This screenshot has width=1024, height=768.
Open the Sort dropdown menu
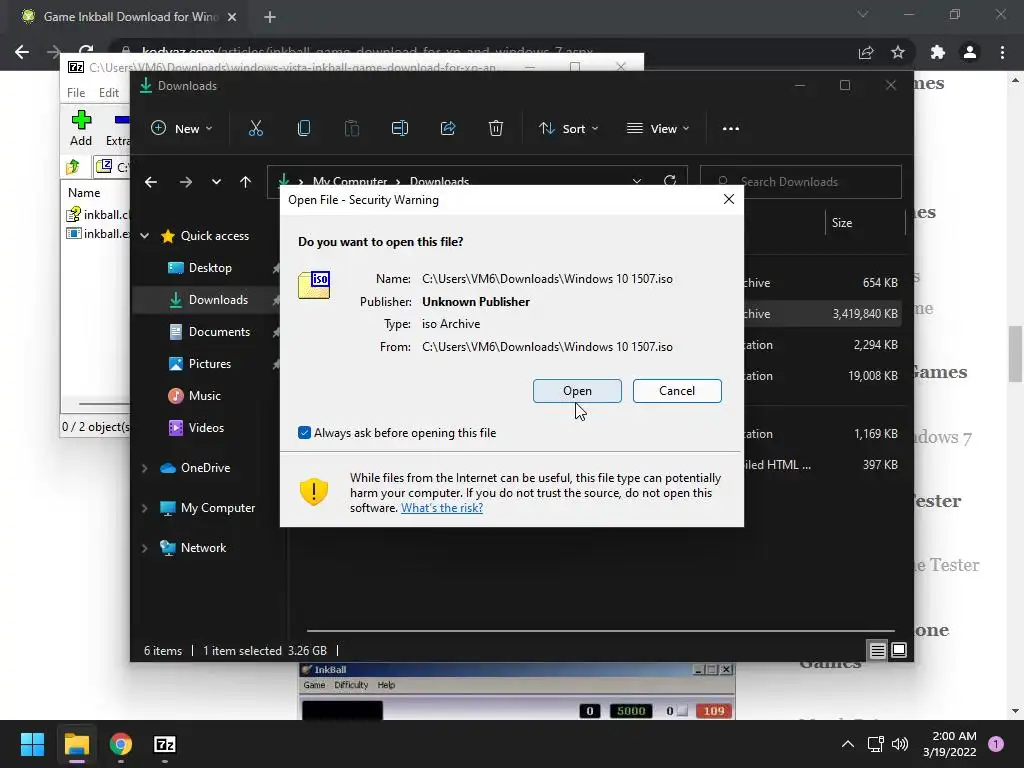[568, 129]
